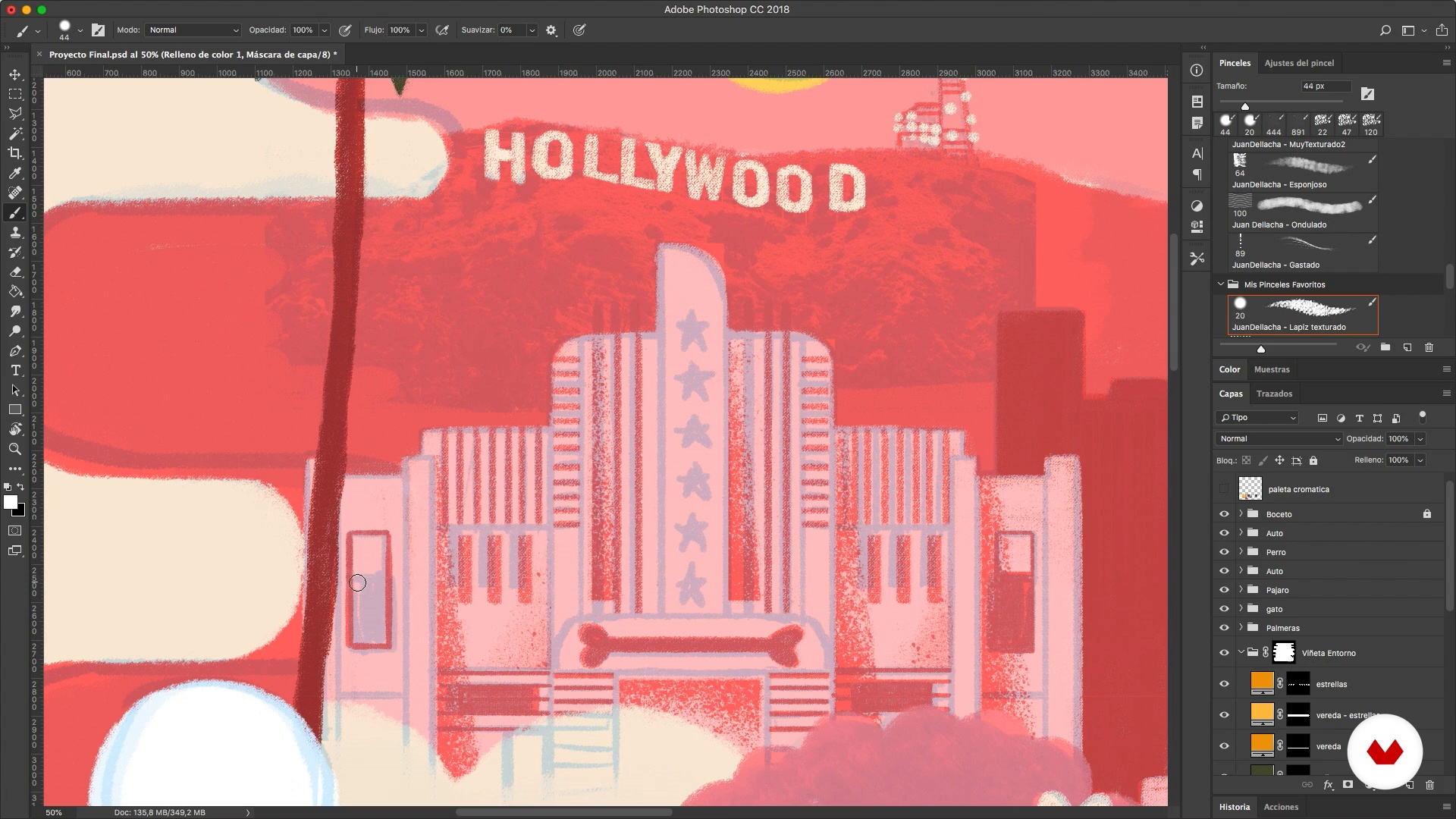1456x819 pixels.
Task: Open the brush settings panel toggle icon
Action: [x=99, y=30]
